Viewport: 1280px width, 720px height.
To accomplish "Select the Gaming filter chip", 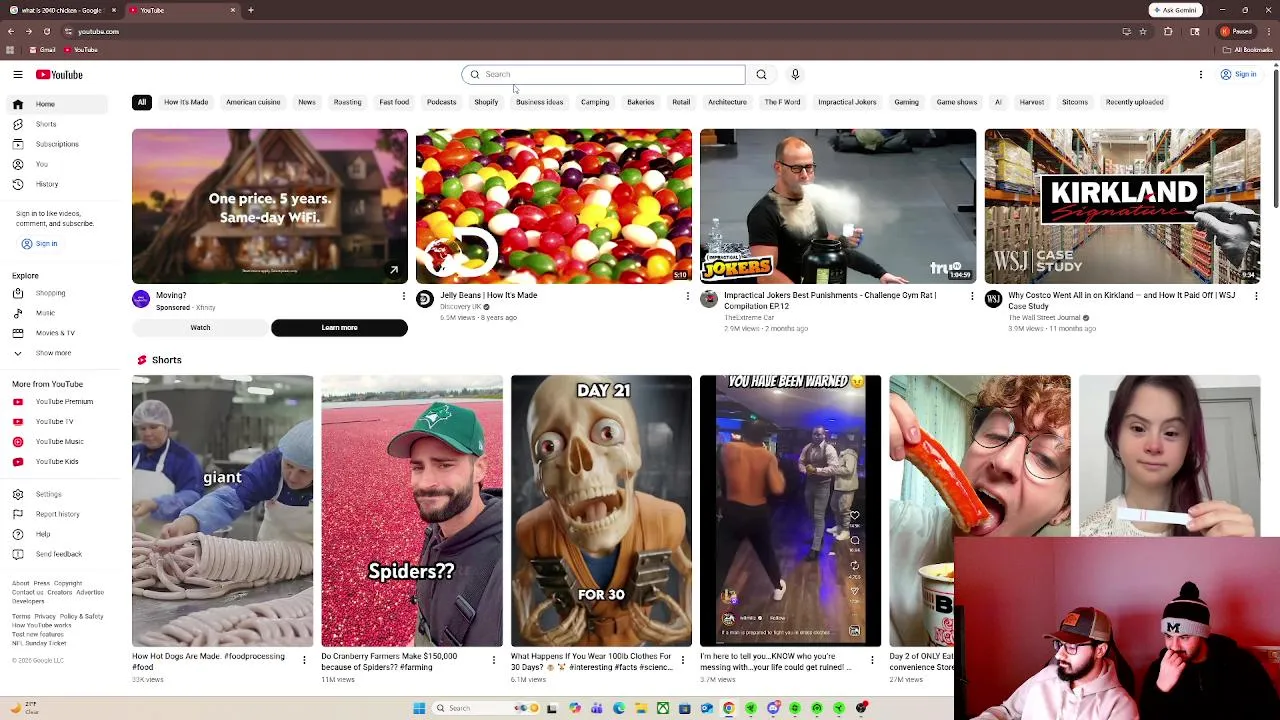I will (x=906, y=102).
